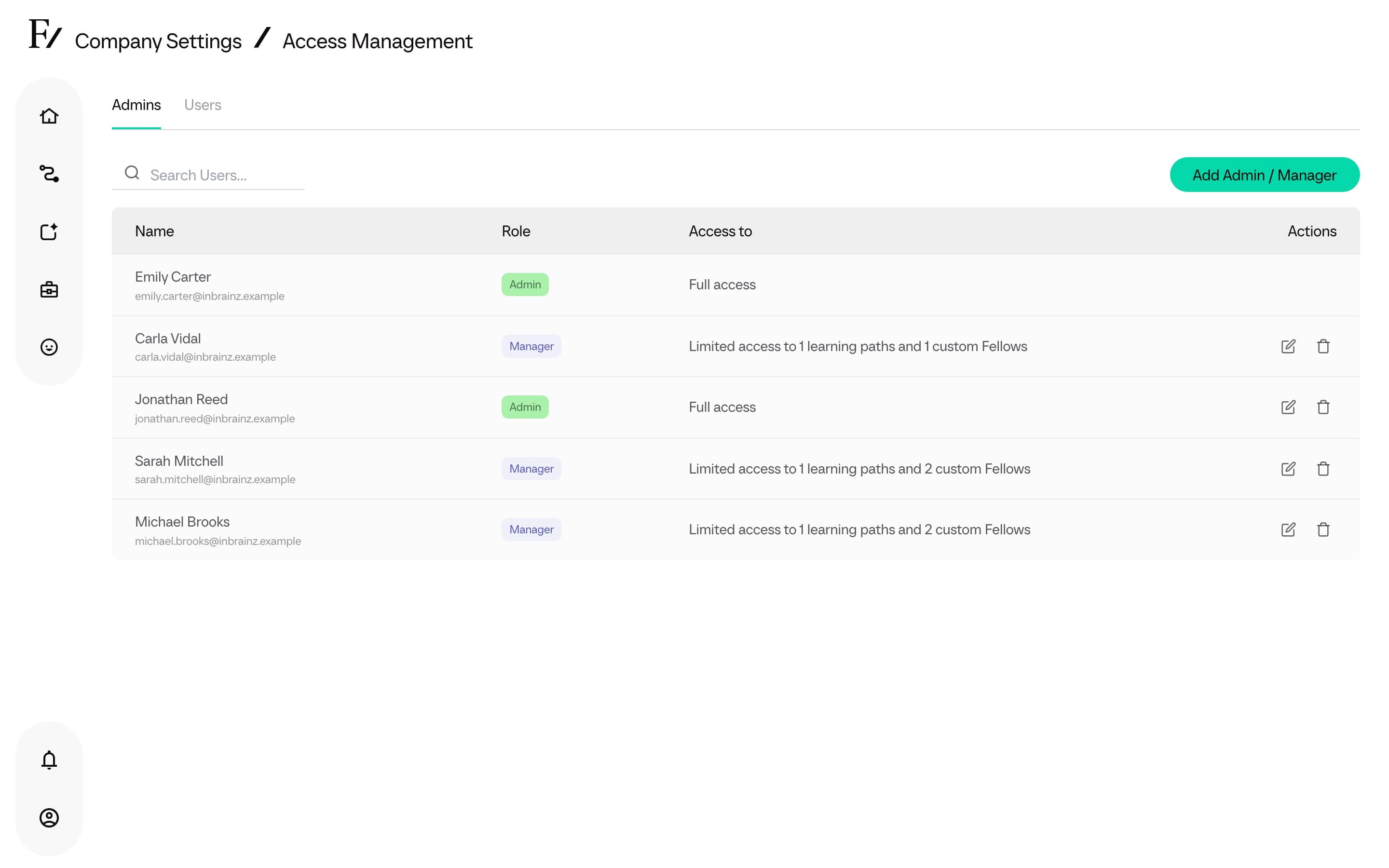Focus the Search Users field

click(208, 175)
